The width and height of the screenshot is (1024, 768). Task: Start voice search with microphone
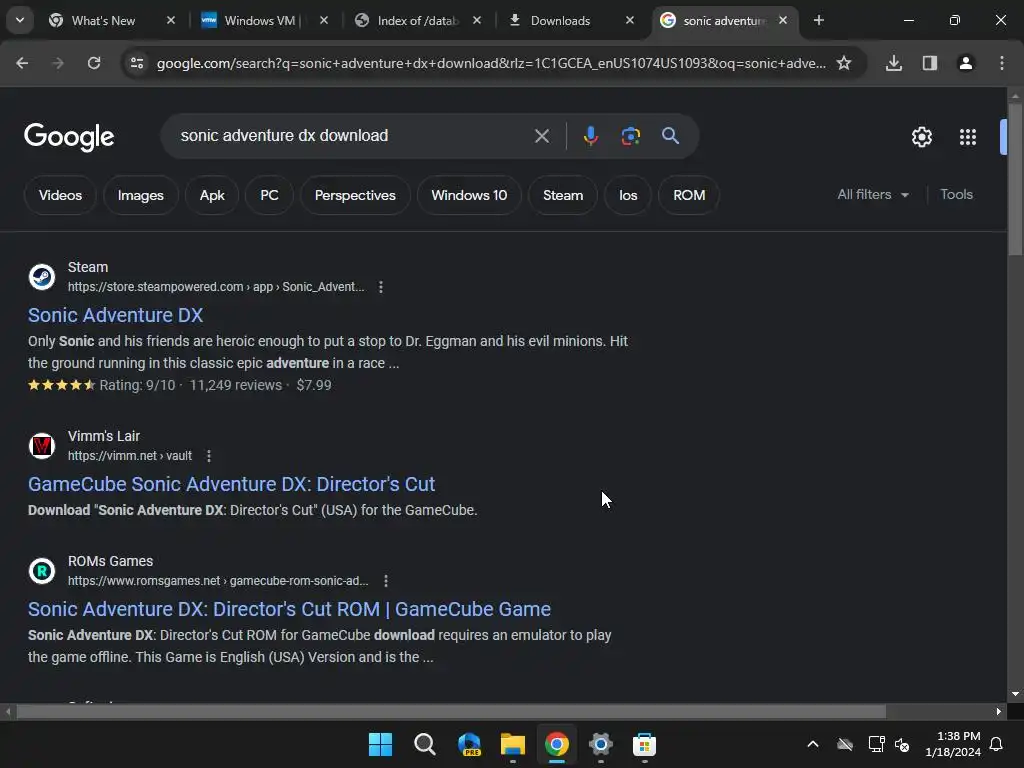pyautogui.click(x=590, y=136)
